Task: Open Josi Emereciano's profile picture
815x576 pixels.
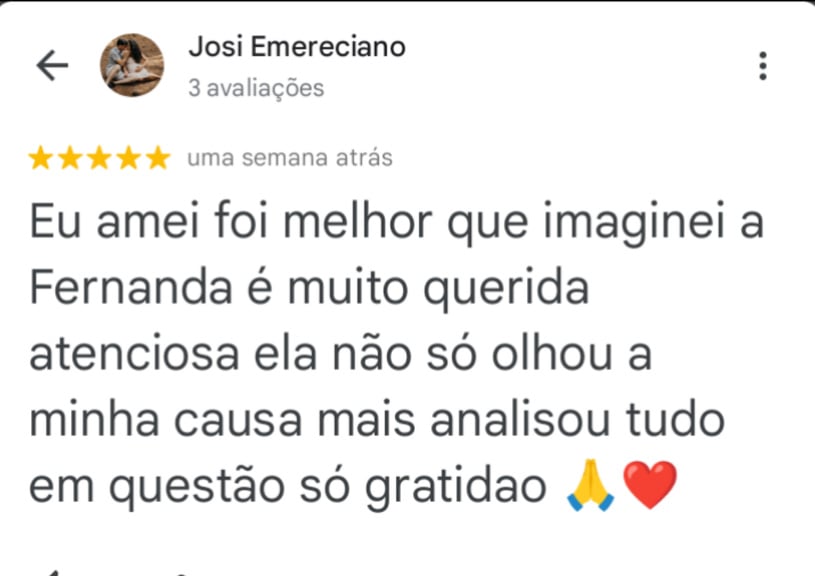Action: [132, 65]
